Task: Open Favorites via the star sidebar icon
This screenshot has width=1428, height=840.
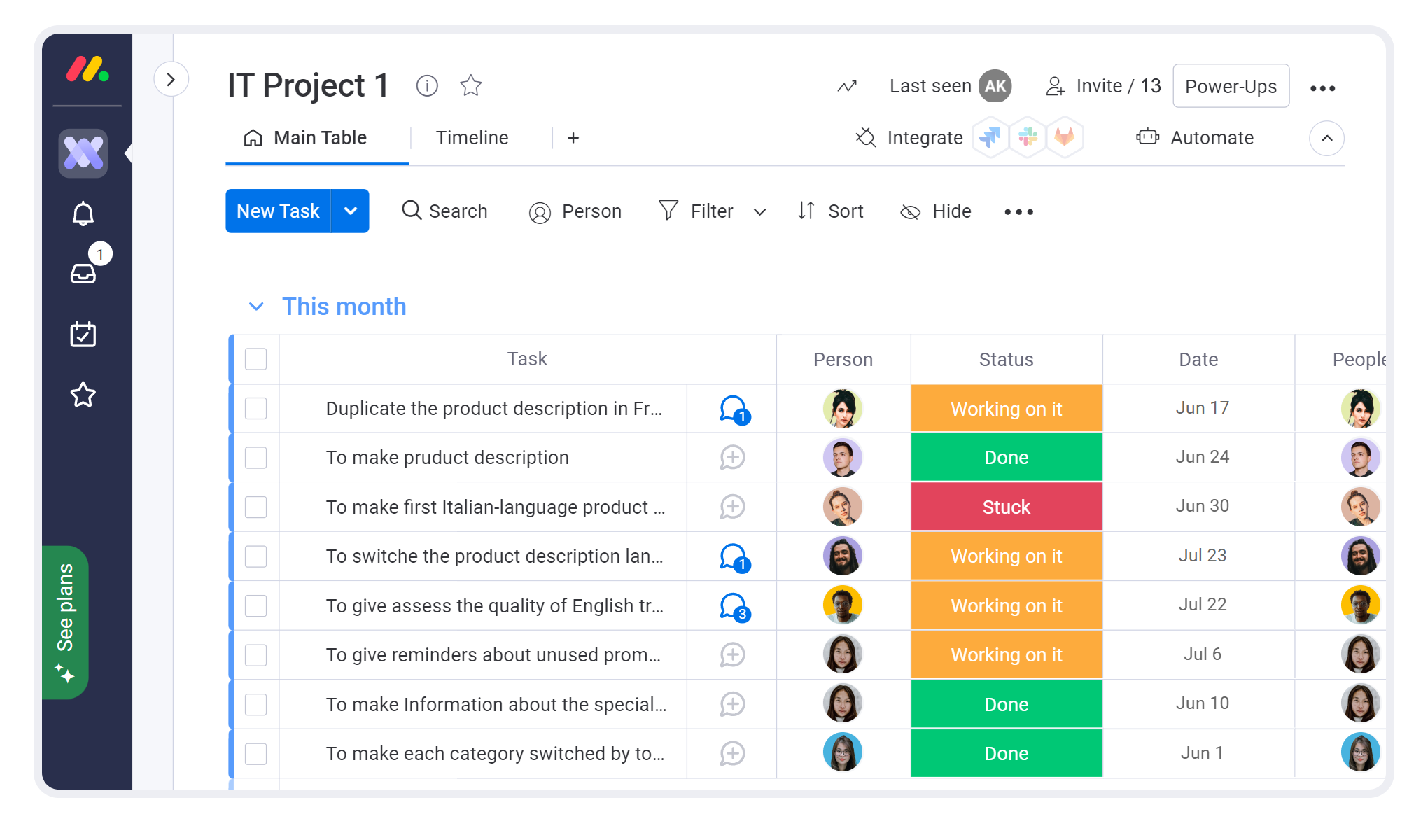Action: (x=83, y=395)
